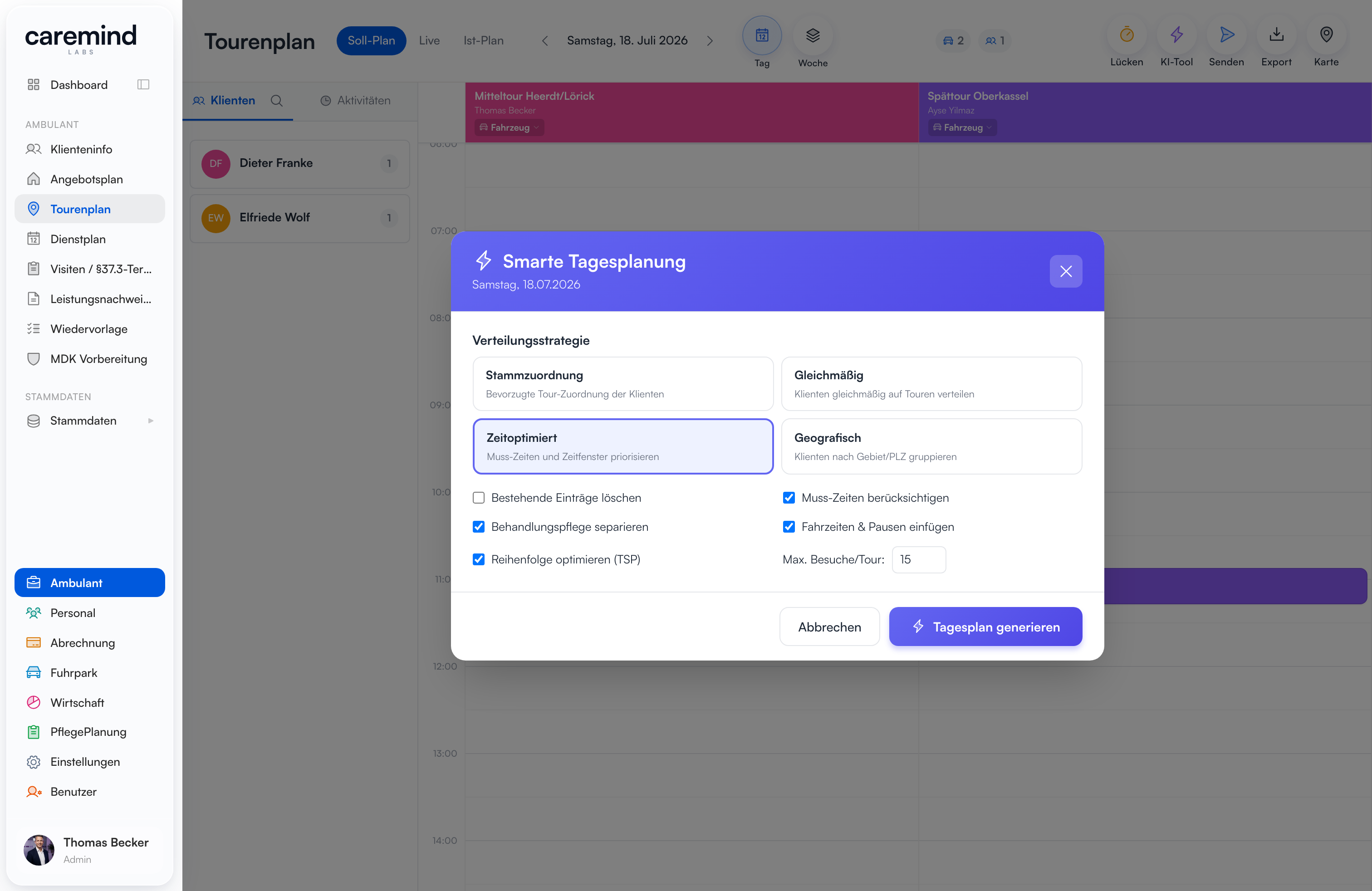Export the plan with Export icon

pos(1276,35)
